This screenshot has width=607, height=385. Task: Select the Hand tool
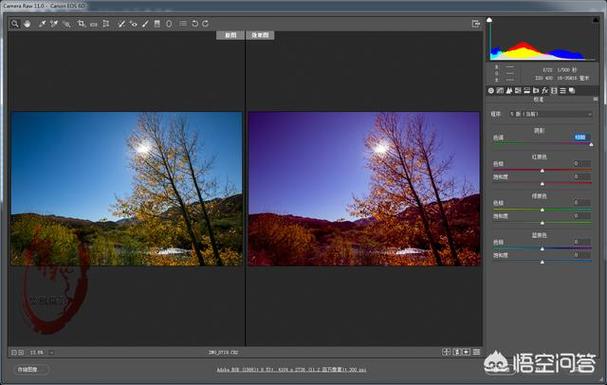(x=27, y=24)
